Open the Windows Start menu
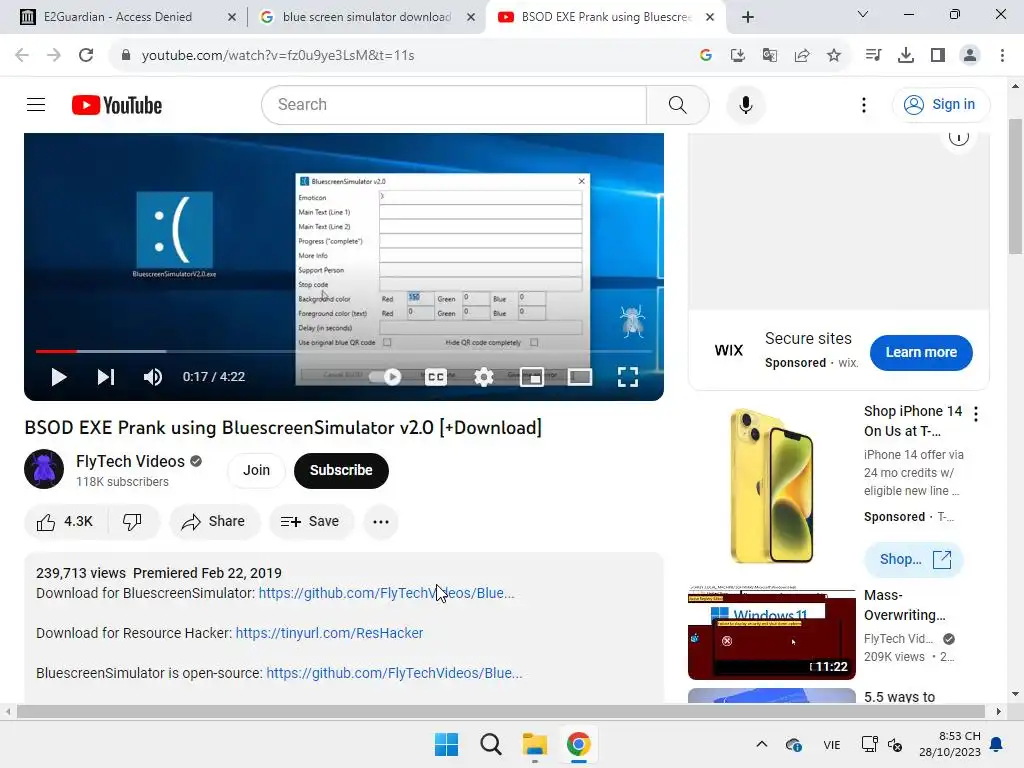 [447, 744]
